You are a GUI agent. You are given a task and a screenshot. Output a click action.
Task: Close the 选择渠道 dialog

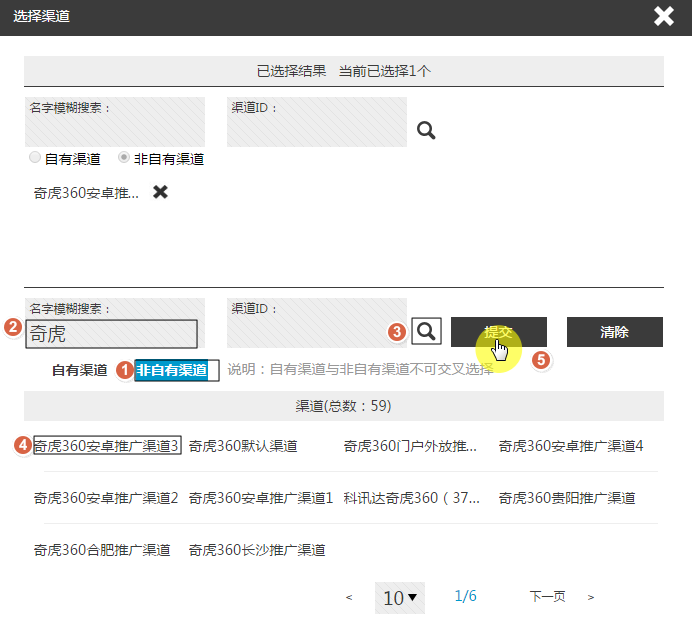pos(663,16)
